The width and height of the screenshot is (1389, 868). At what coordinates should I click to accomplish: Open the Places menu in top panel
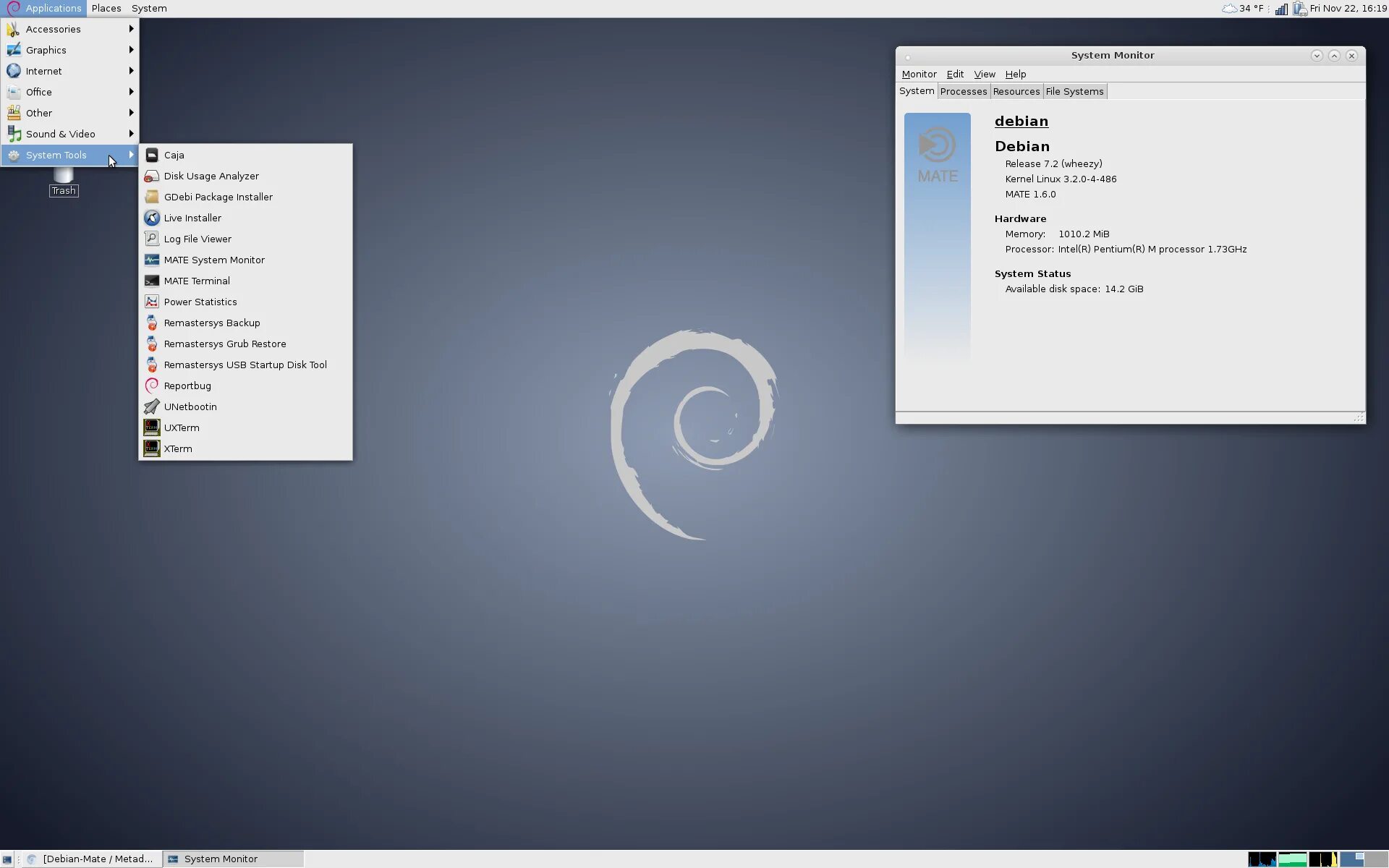click(106, 8)
